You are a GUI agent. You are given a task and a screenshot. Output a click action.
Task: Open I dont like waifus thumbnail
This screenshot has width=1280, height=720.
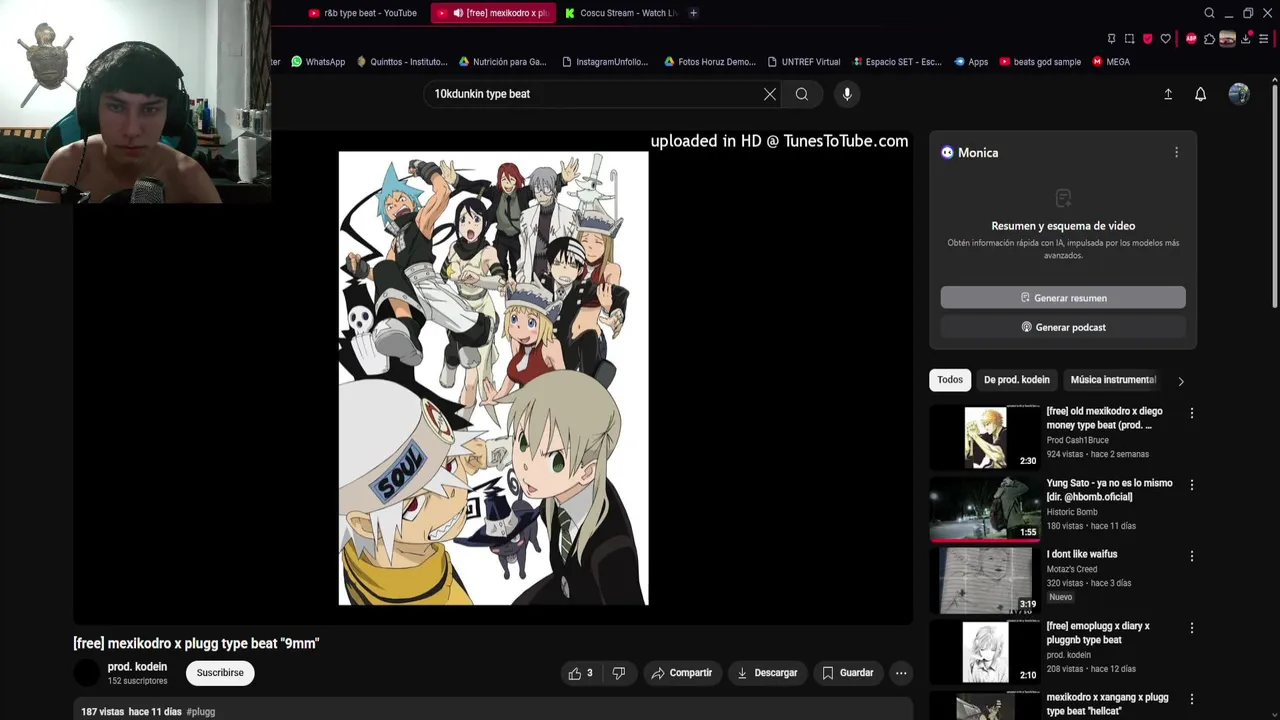(x=985, y=580)
